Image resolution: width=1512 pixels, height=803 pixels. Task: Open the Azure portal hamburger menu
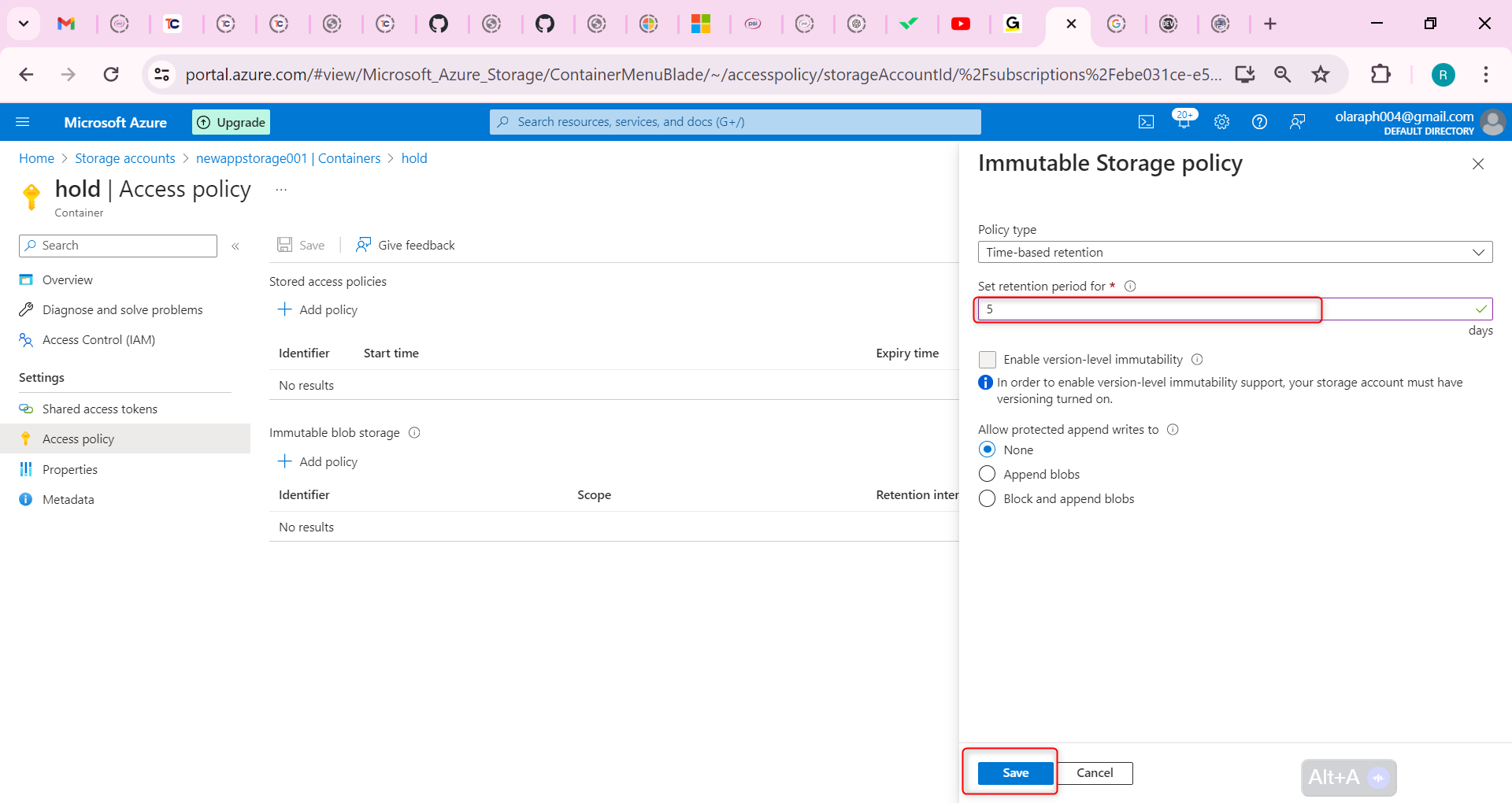click(x=23, y=122)
